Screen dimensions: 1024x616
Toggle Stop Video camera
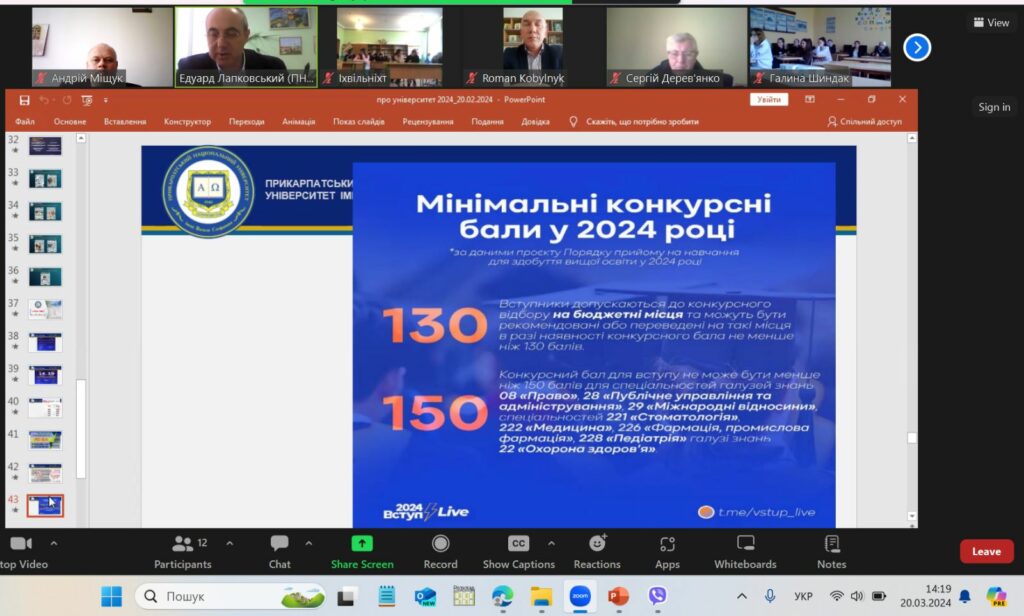tap(20, 544)
